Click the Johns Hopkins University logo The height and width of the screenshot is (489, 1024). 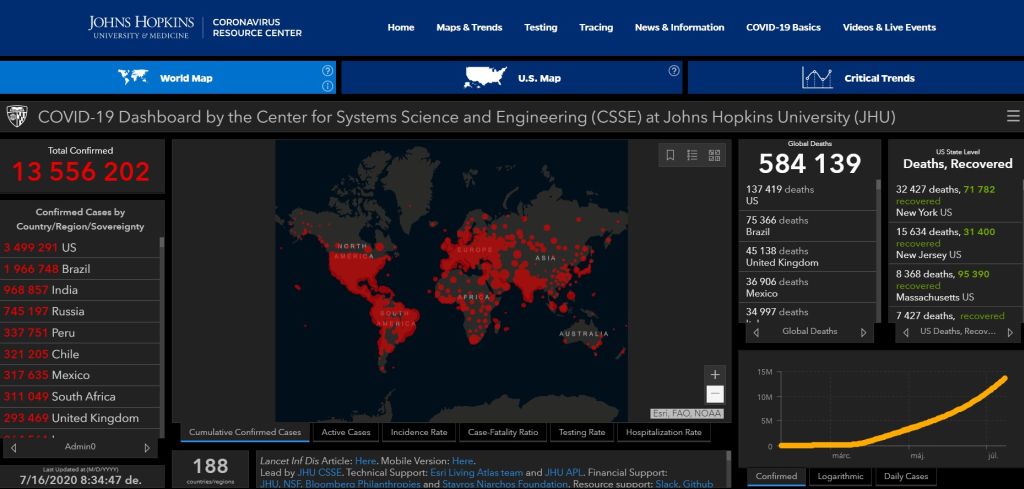(141, 27)
